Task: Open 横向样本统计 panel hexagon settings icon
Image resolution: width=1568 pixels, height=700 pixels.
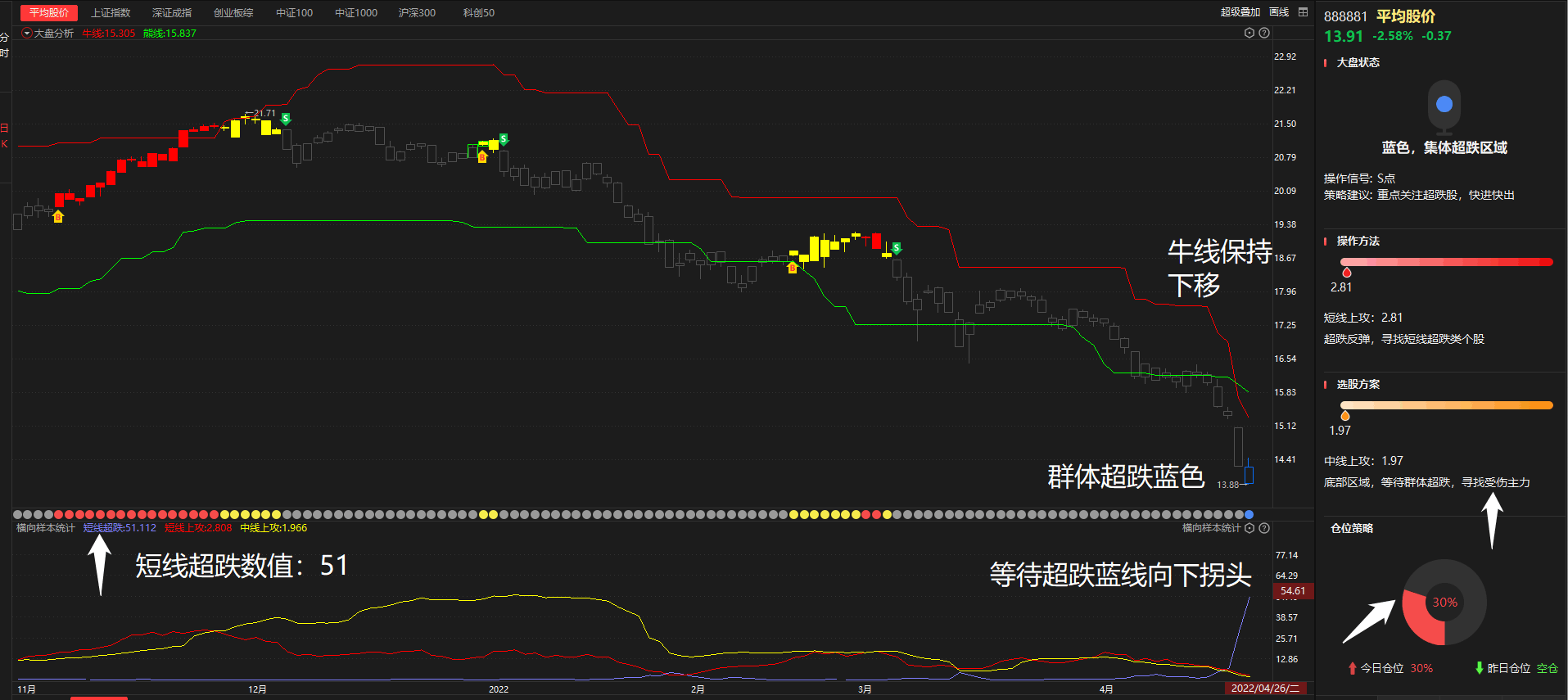Action: [1249, 528]
